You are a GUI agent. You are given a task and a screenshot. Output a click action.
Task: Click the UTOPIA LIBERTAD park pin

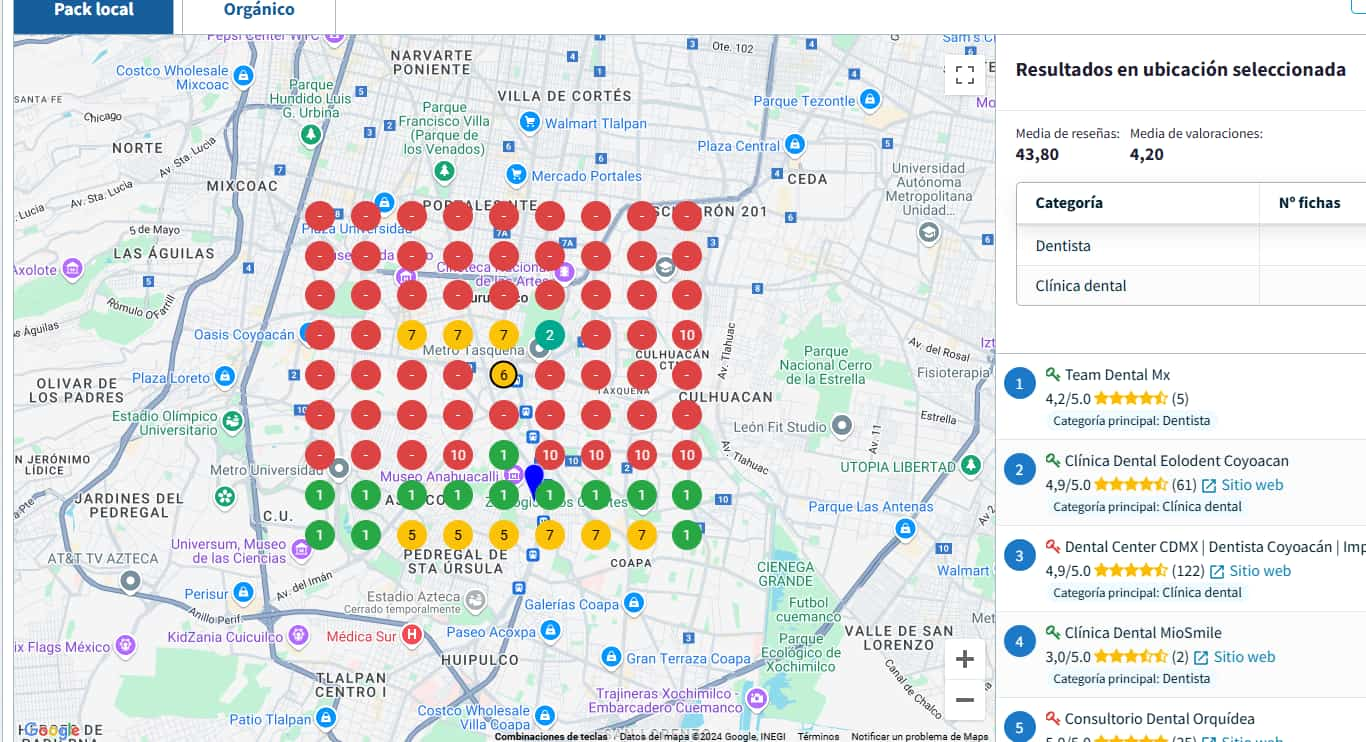point(971,466)
